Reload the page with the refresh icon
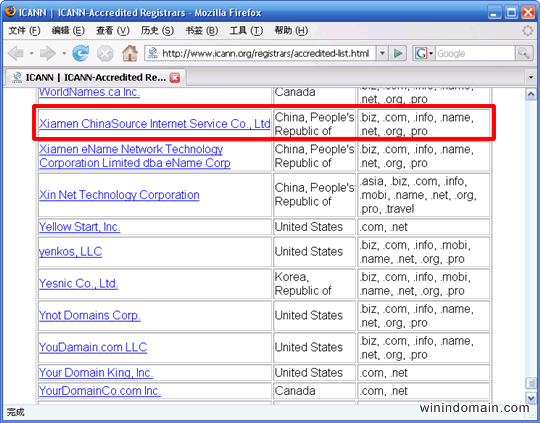 coord(81,53)
